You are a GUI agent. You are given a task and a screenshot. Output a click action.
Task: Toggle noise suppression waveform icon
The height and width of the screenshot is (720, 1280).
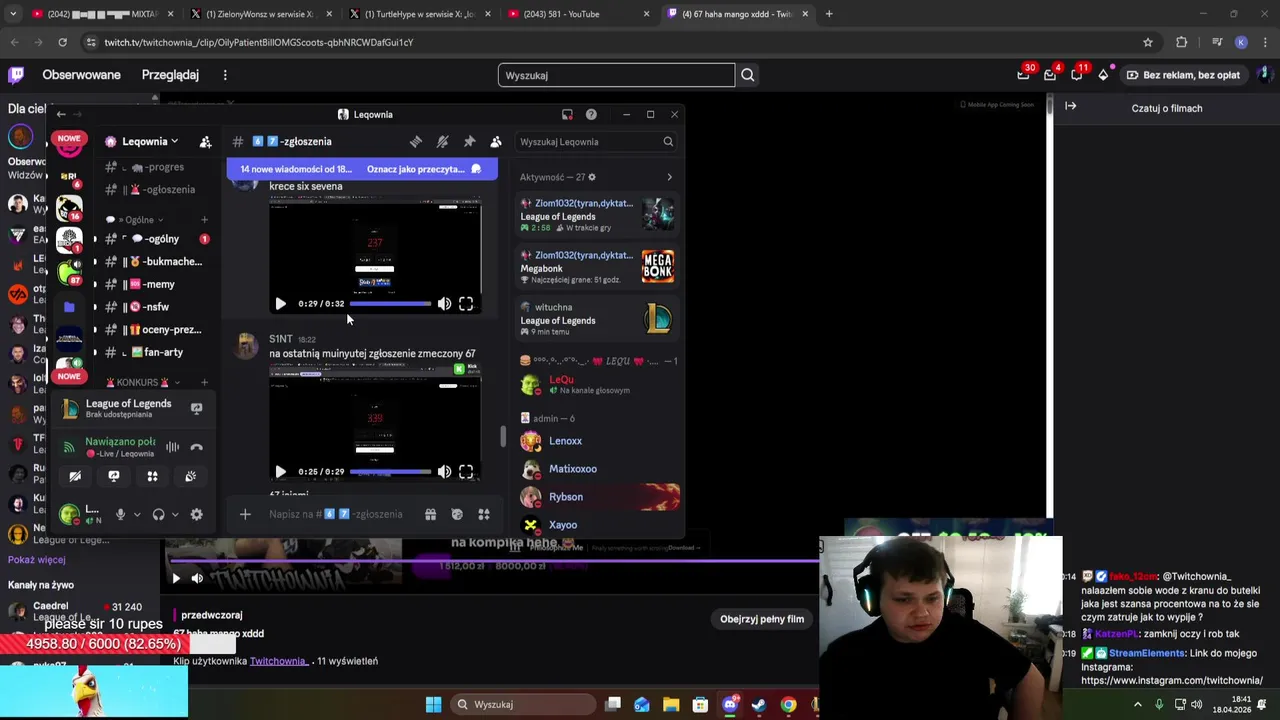click(172, 448)
